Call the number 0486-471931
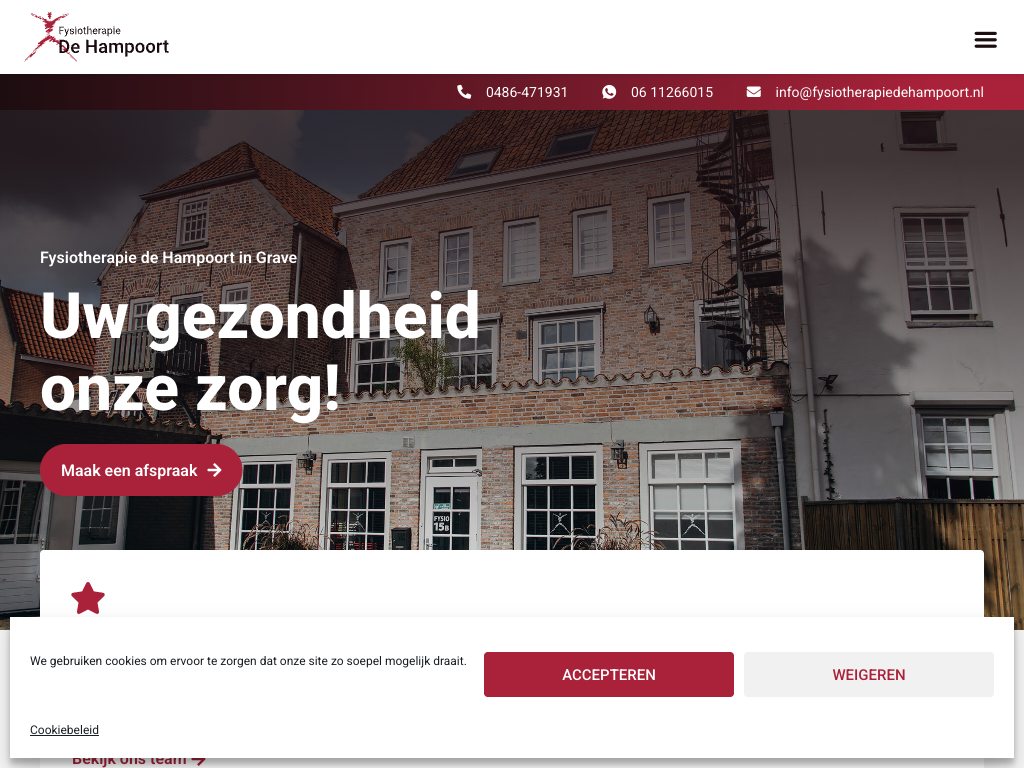Viewport: 1024px width, 768px height. (526, 92)
